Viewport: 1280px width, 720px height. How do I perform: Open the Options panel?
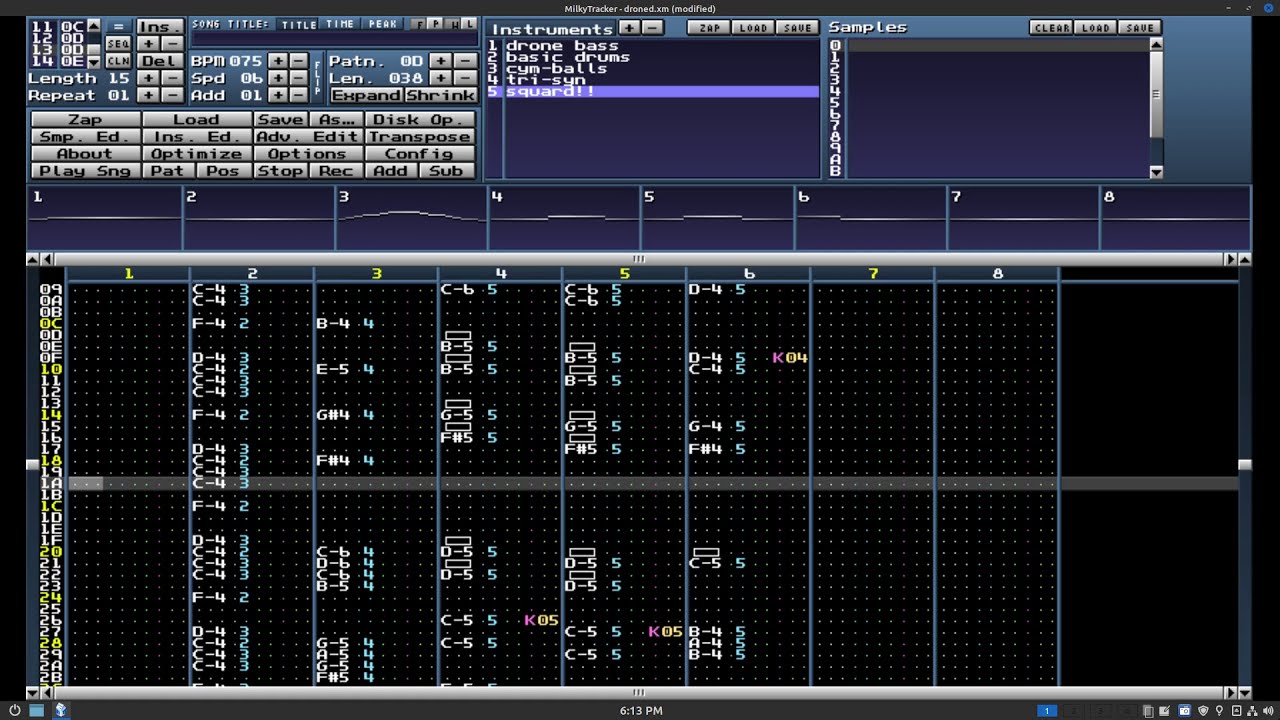point(307,154)
